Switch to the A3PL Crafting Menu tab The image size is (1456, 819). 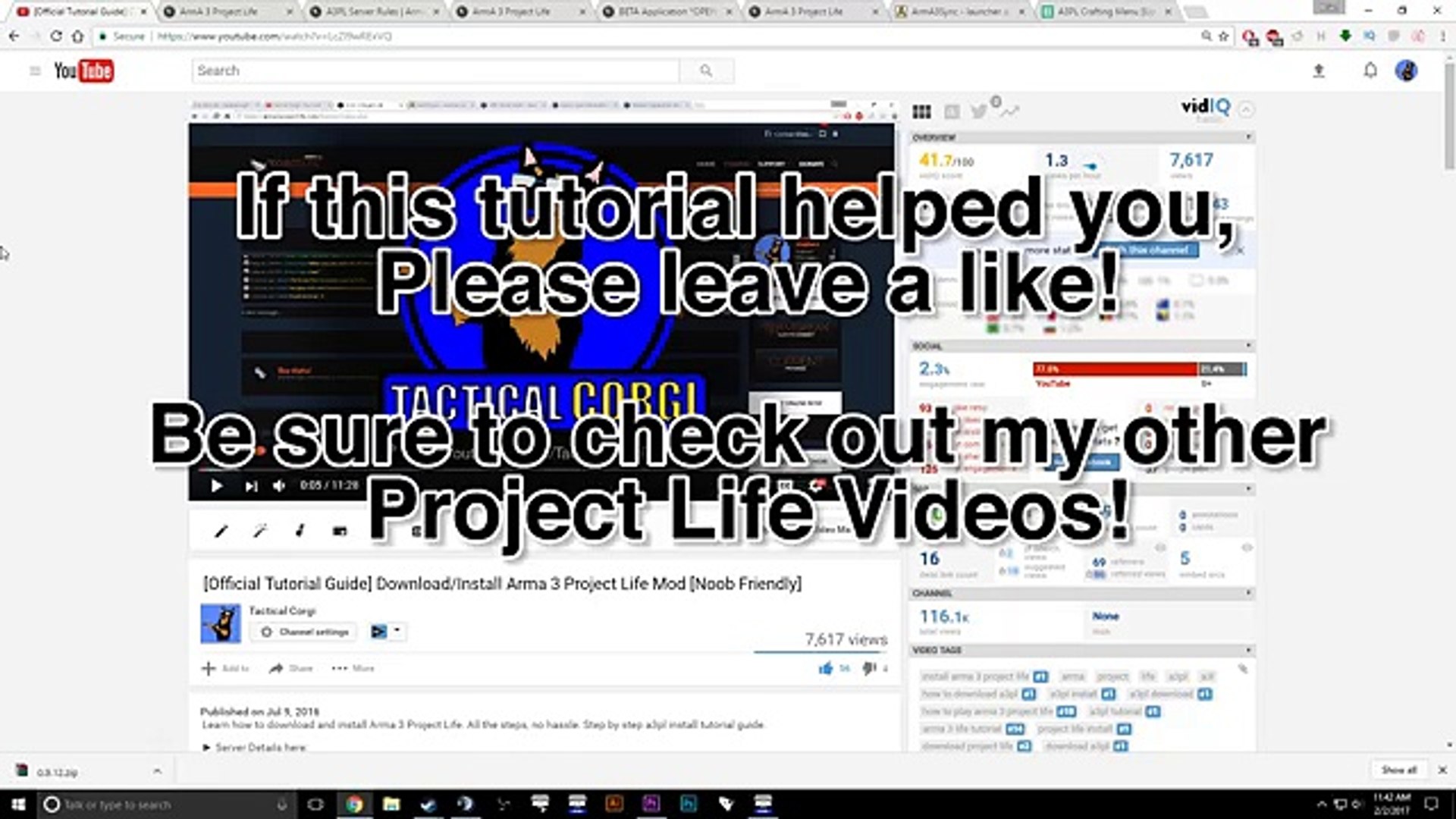point(1107,11)
